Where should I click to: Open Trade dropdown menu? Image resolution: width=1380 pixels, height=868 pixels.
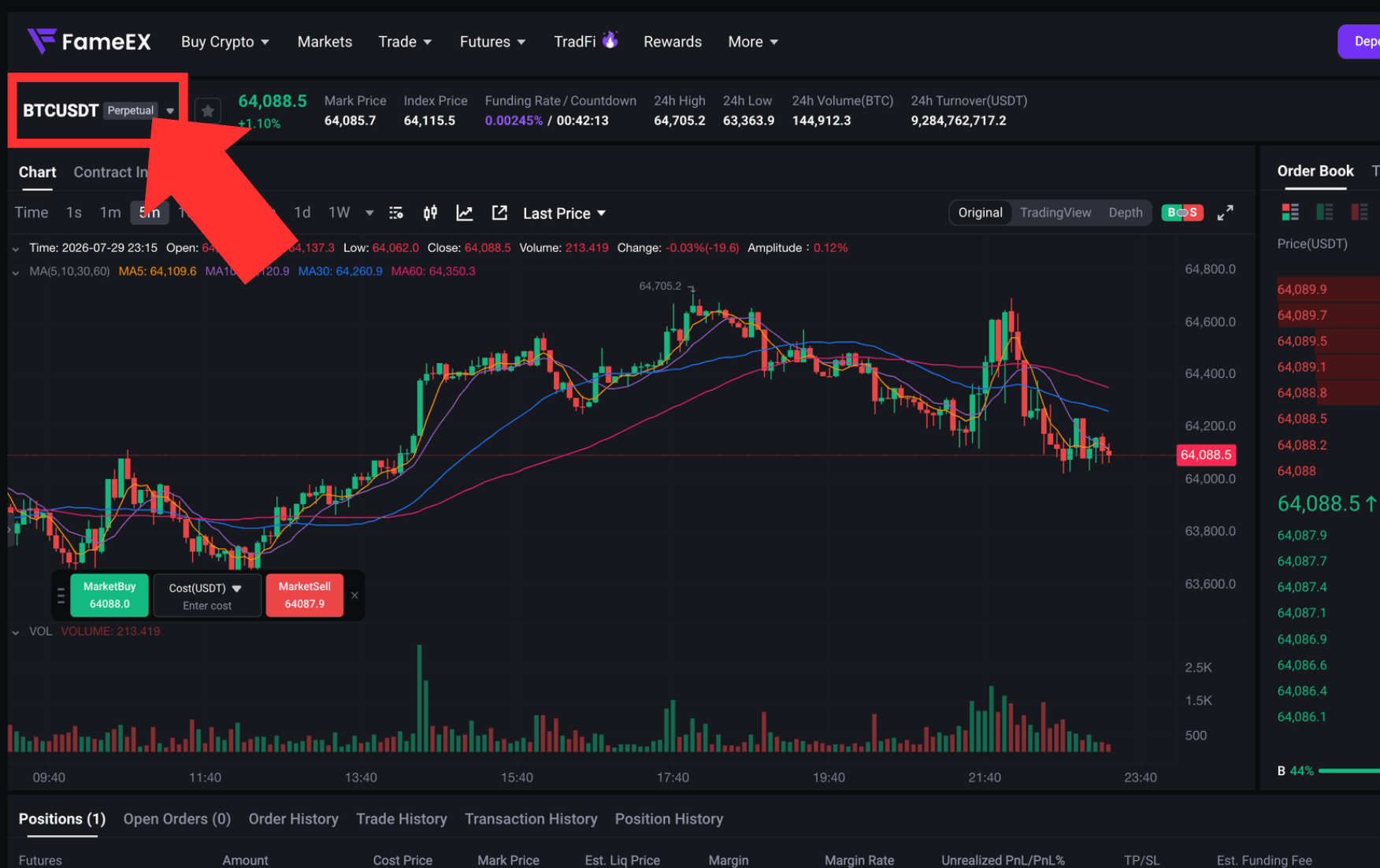405,42
